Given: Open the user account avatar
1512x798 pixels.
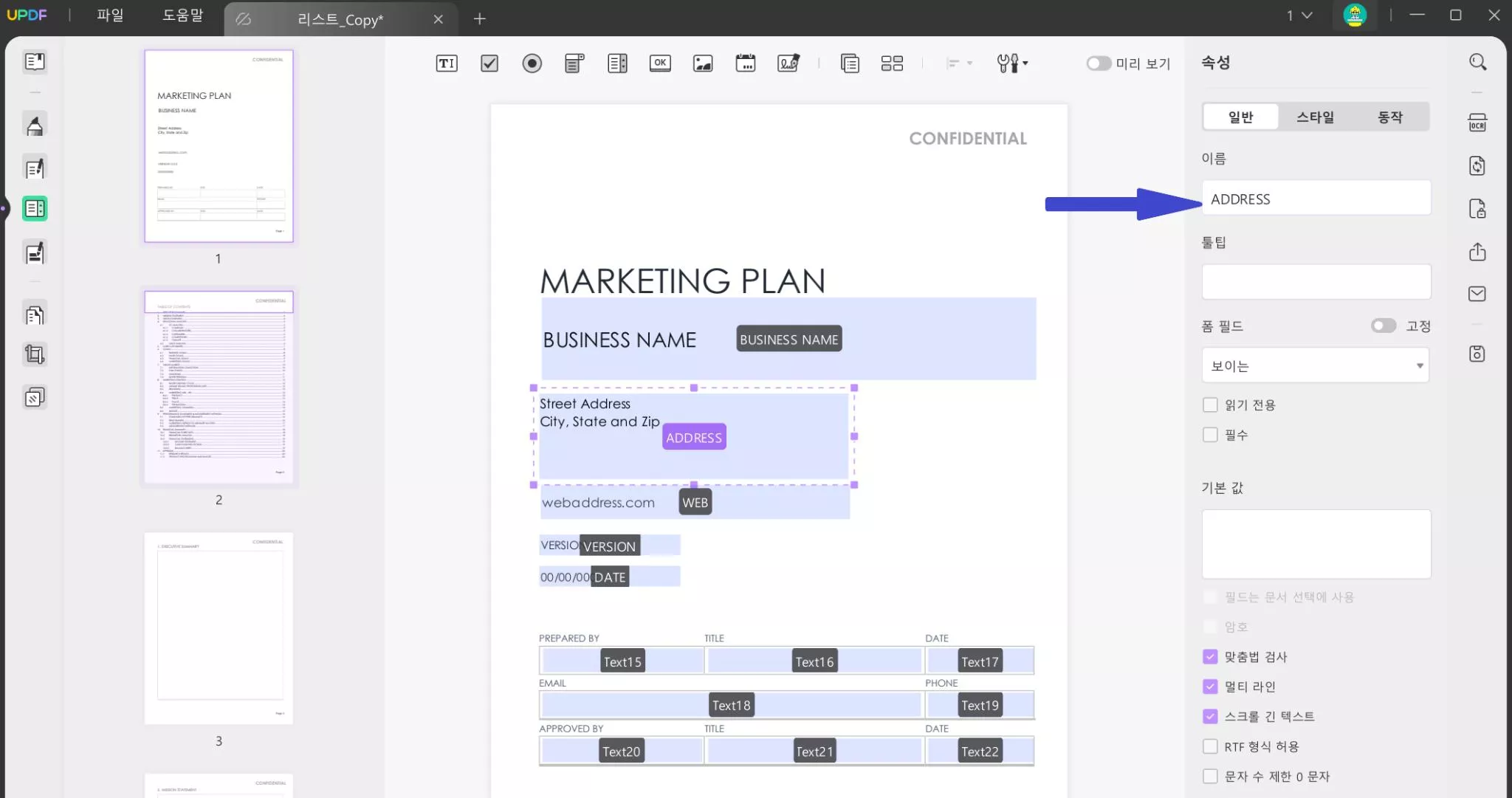Looking at the screenshot, I should [1354, 16].
